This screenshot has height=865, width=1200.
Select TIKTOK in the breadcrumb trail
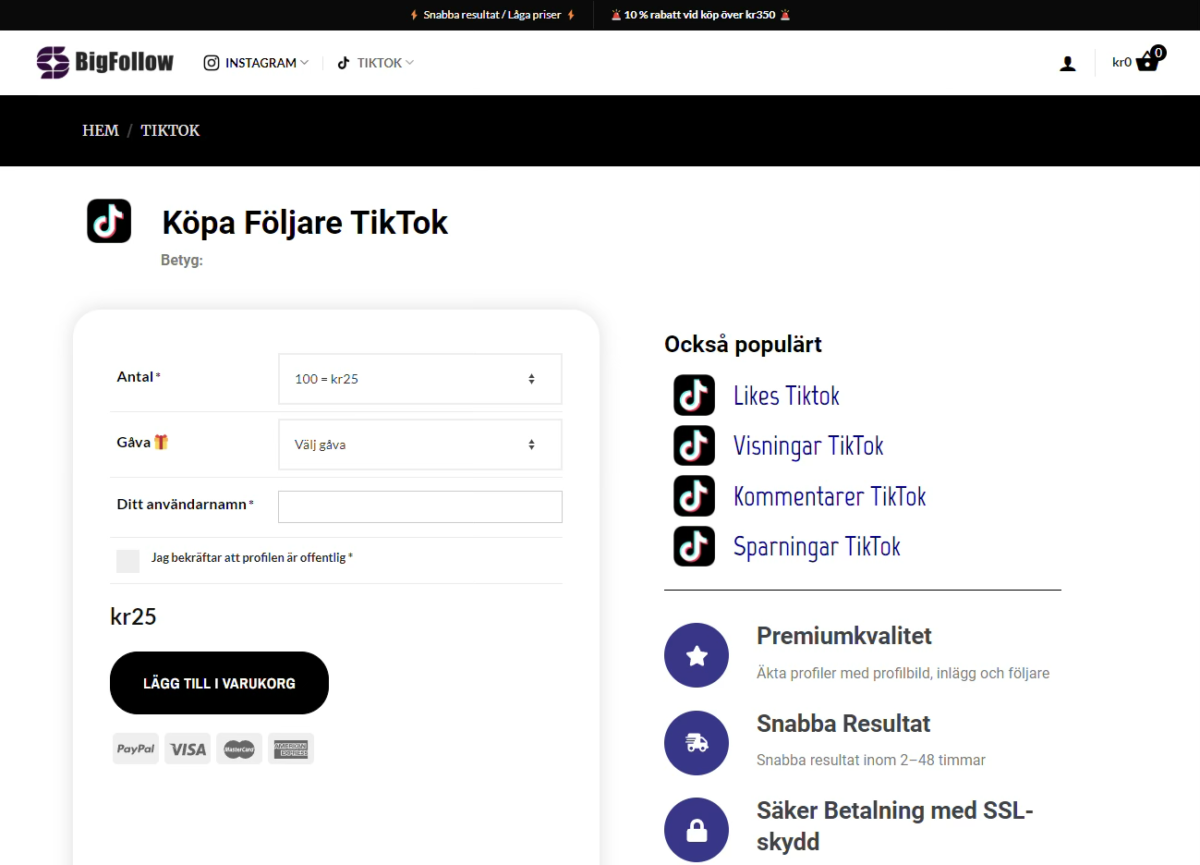pyautogui.click(x=169, y=130)
